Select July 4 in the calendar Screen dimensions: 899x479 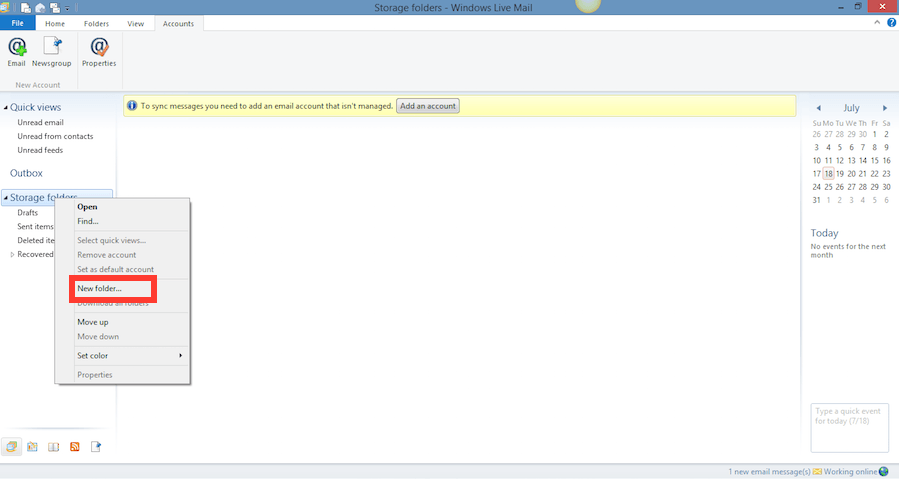point(828,147)
